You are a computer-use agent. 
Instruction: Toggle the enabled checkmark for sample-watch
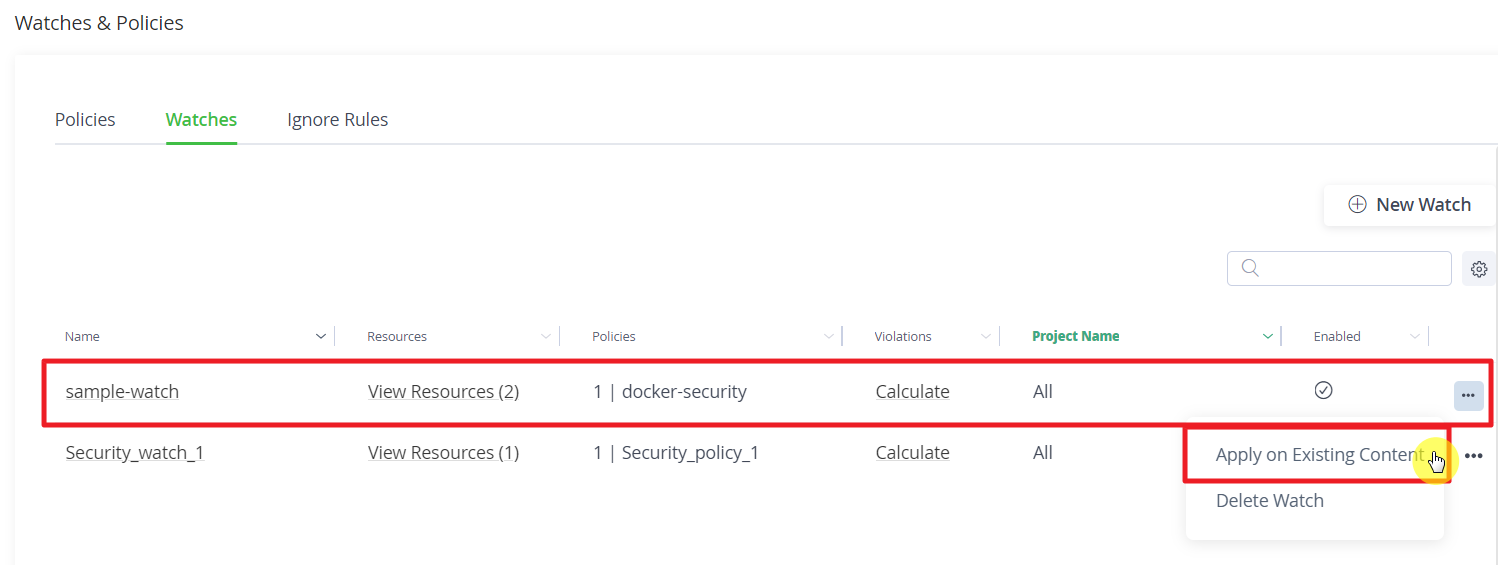click(1323, 390)
